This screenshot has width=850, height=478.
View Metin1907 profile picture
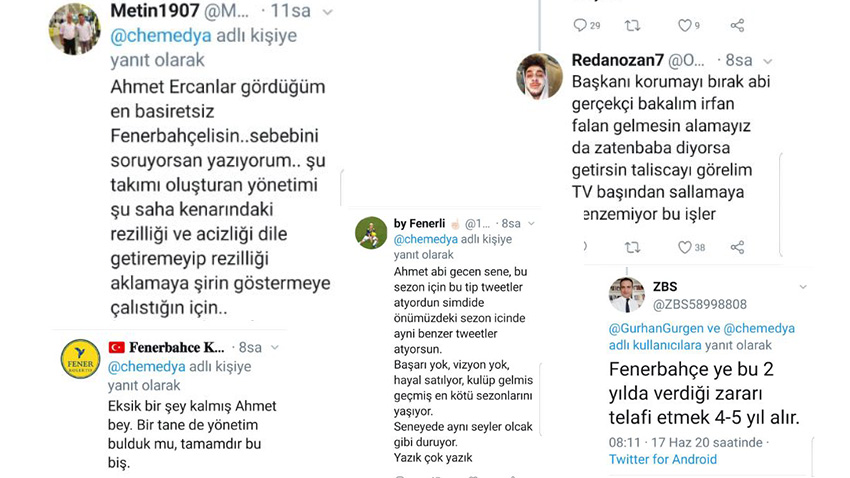[73, 31]
